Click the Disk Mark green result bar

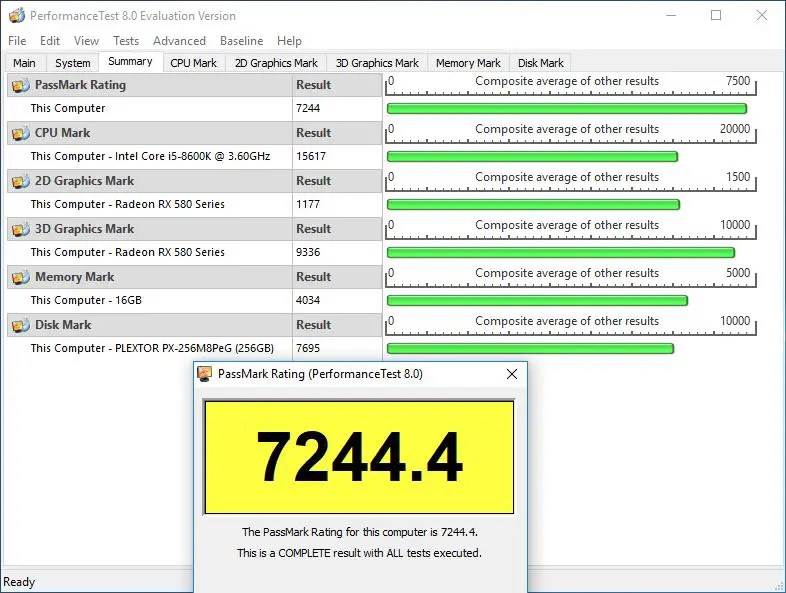[x=530, y=348]
